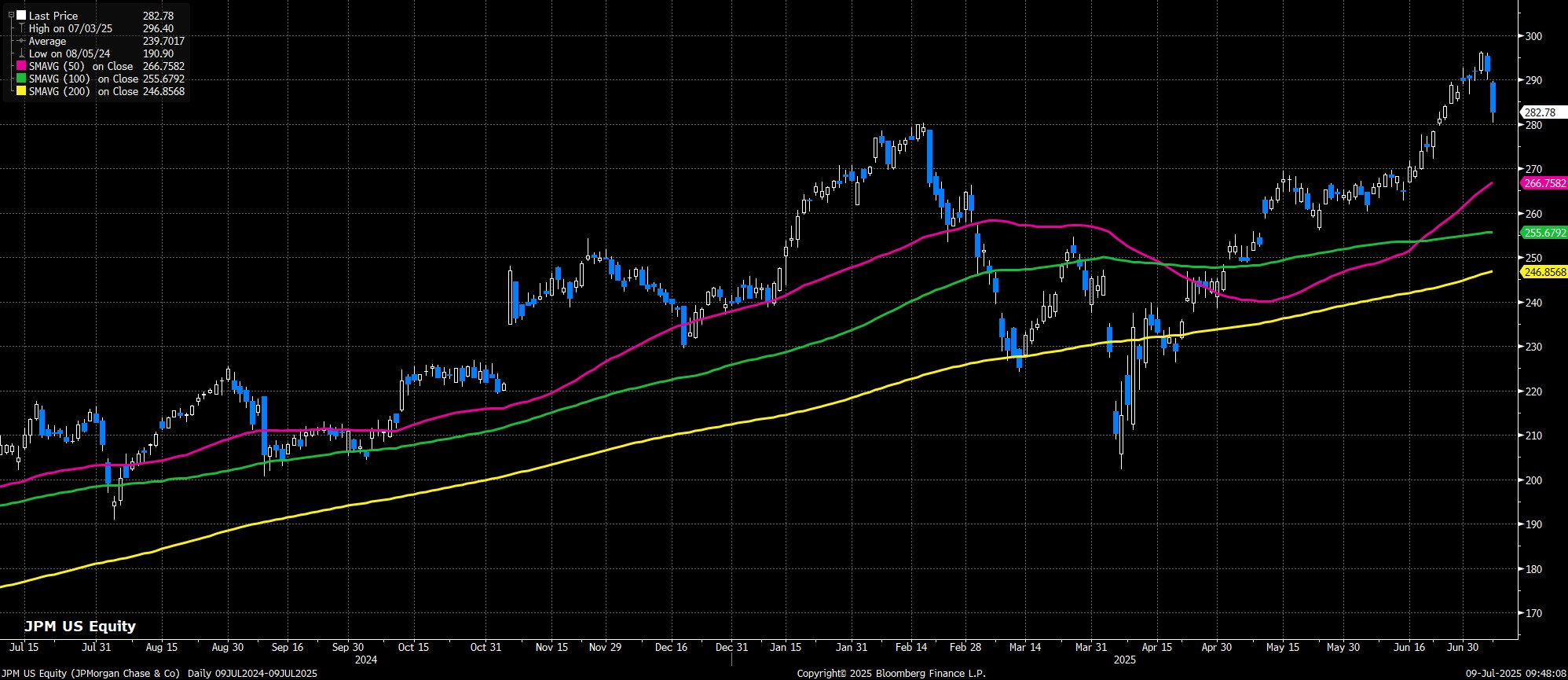The height and width of the screenshot is (680, 1568).
Task: Select 'High on 07/03/25' legend entry
Action: pos(71,28)
